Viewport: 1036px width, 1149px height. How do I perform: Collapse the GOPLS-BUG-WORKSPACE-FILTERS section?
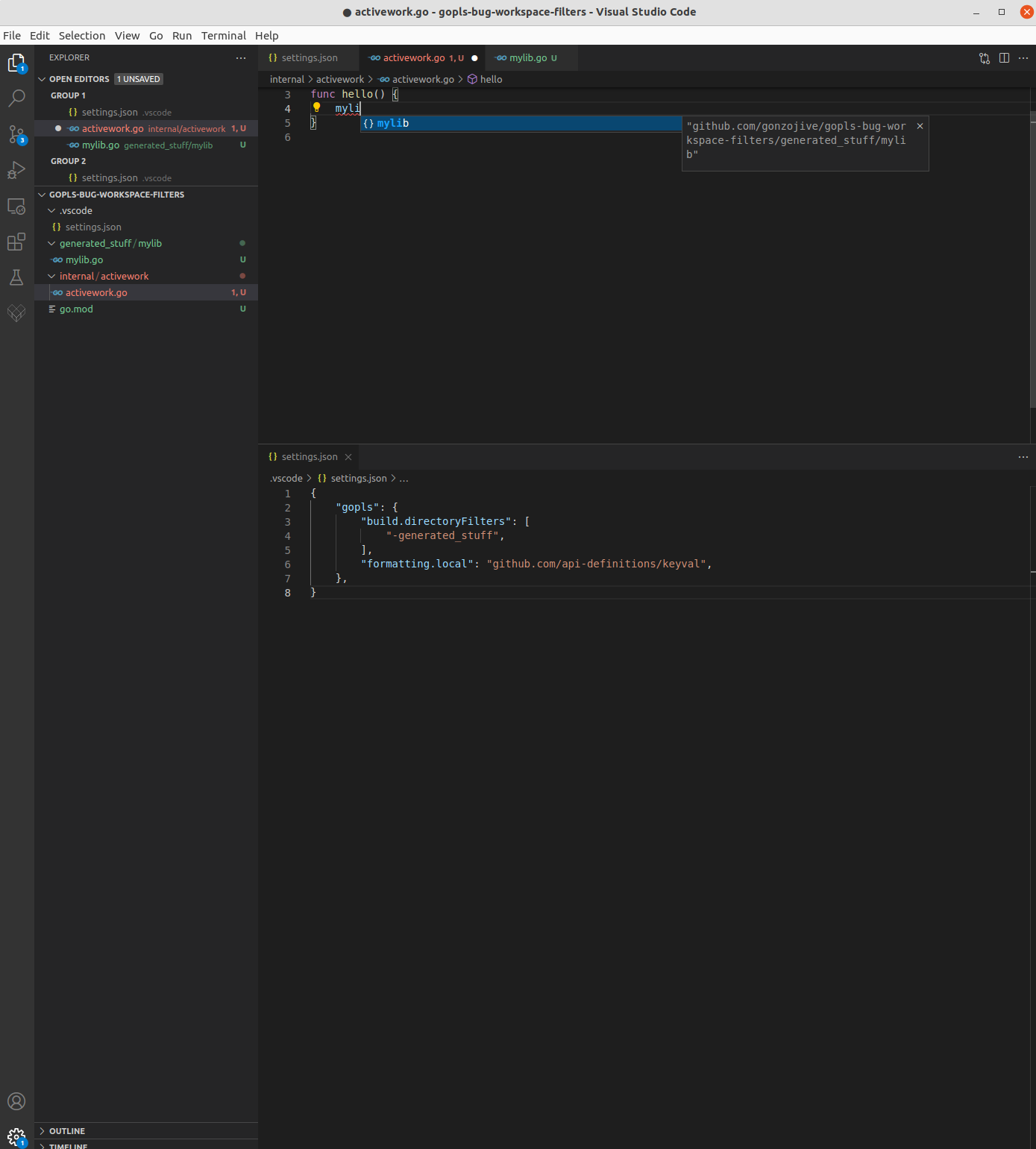click(x=43, y=195)
